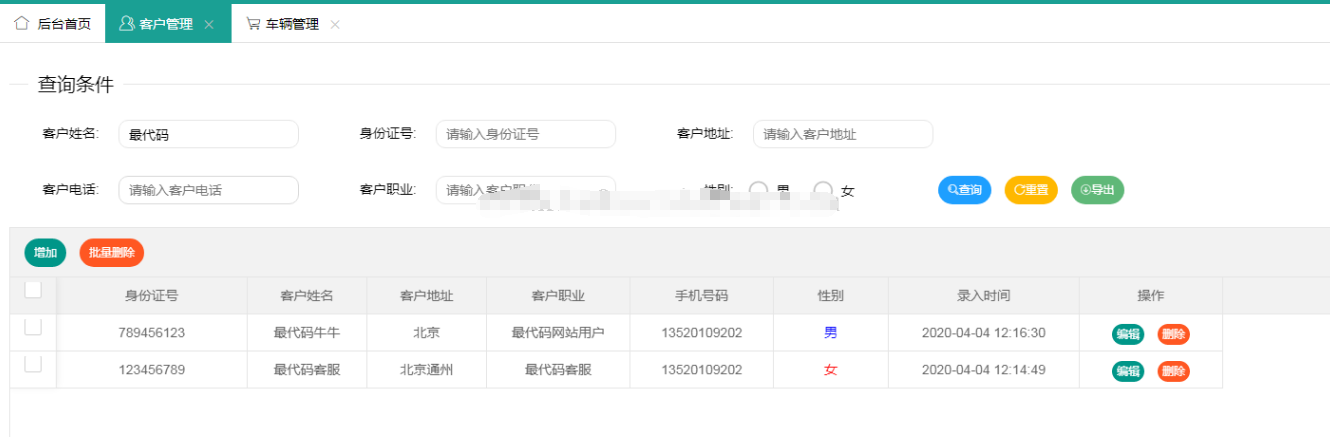Viewport: 1330px width, 437px height.
Task: Click the ID cell 789456123
Action: tap(152, 333)
